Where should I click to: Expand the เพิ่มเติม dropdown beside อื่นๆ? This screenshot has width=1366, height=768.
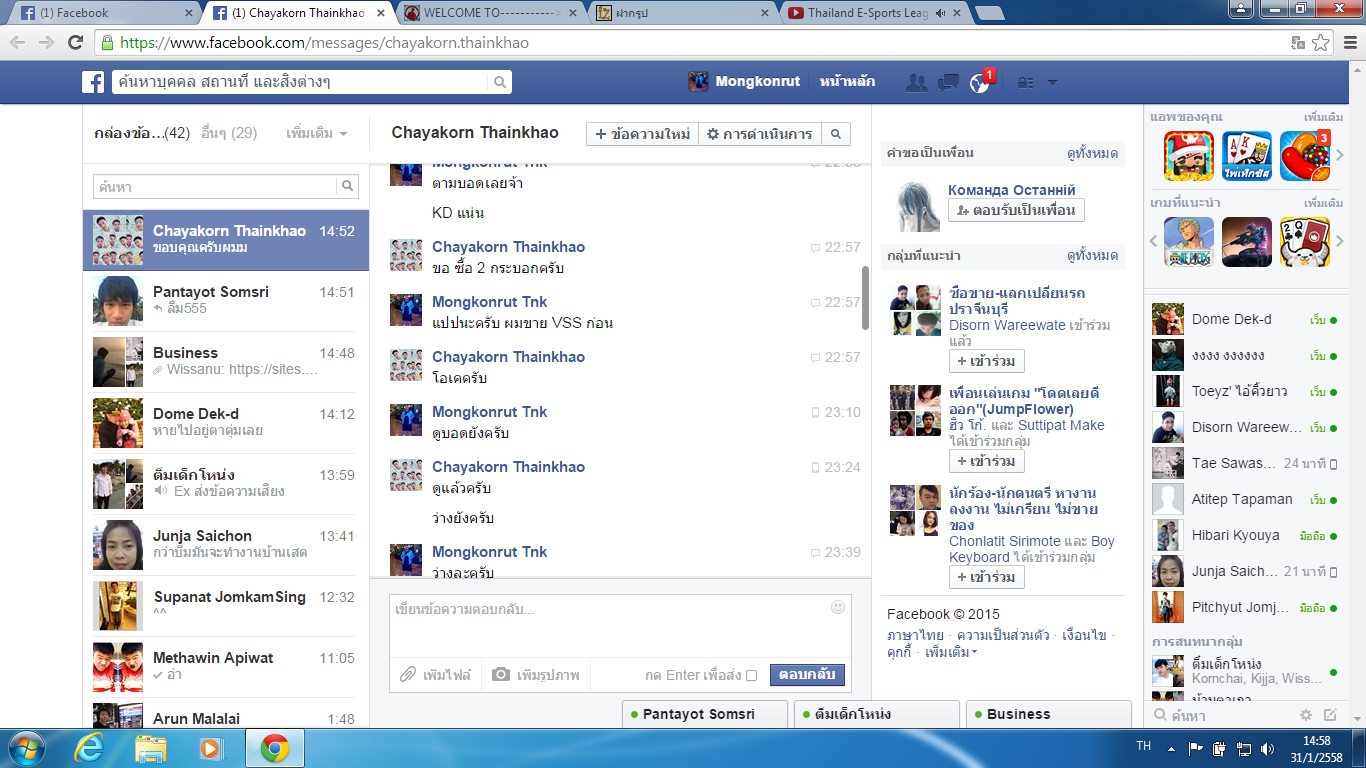tap(317, 133)
